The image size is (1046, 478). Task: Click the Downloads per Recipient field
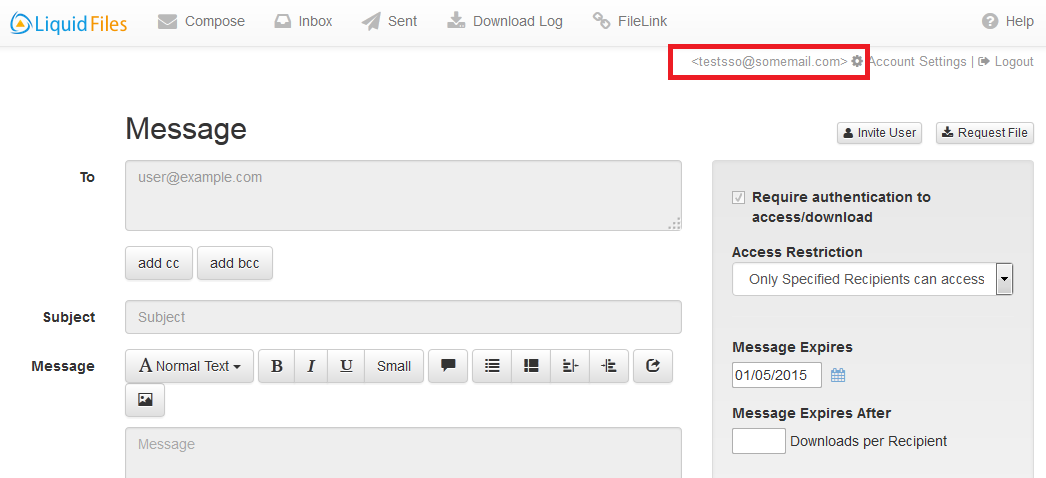click(758, 441)
